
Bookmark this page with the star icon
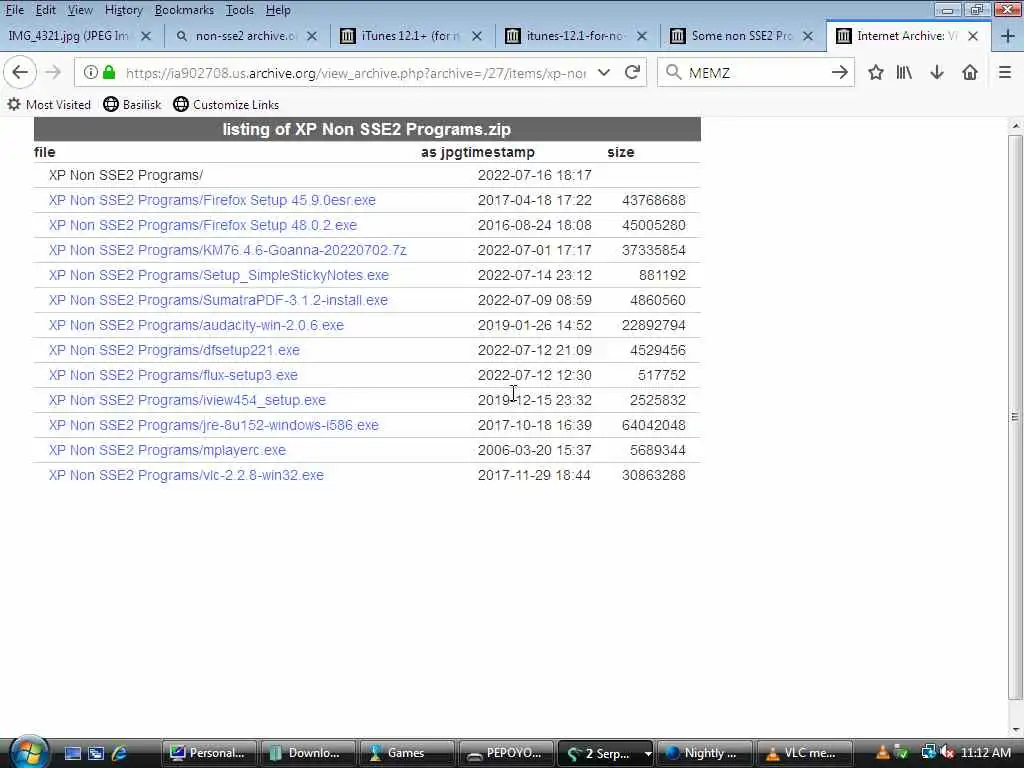876,72
